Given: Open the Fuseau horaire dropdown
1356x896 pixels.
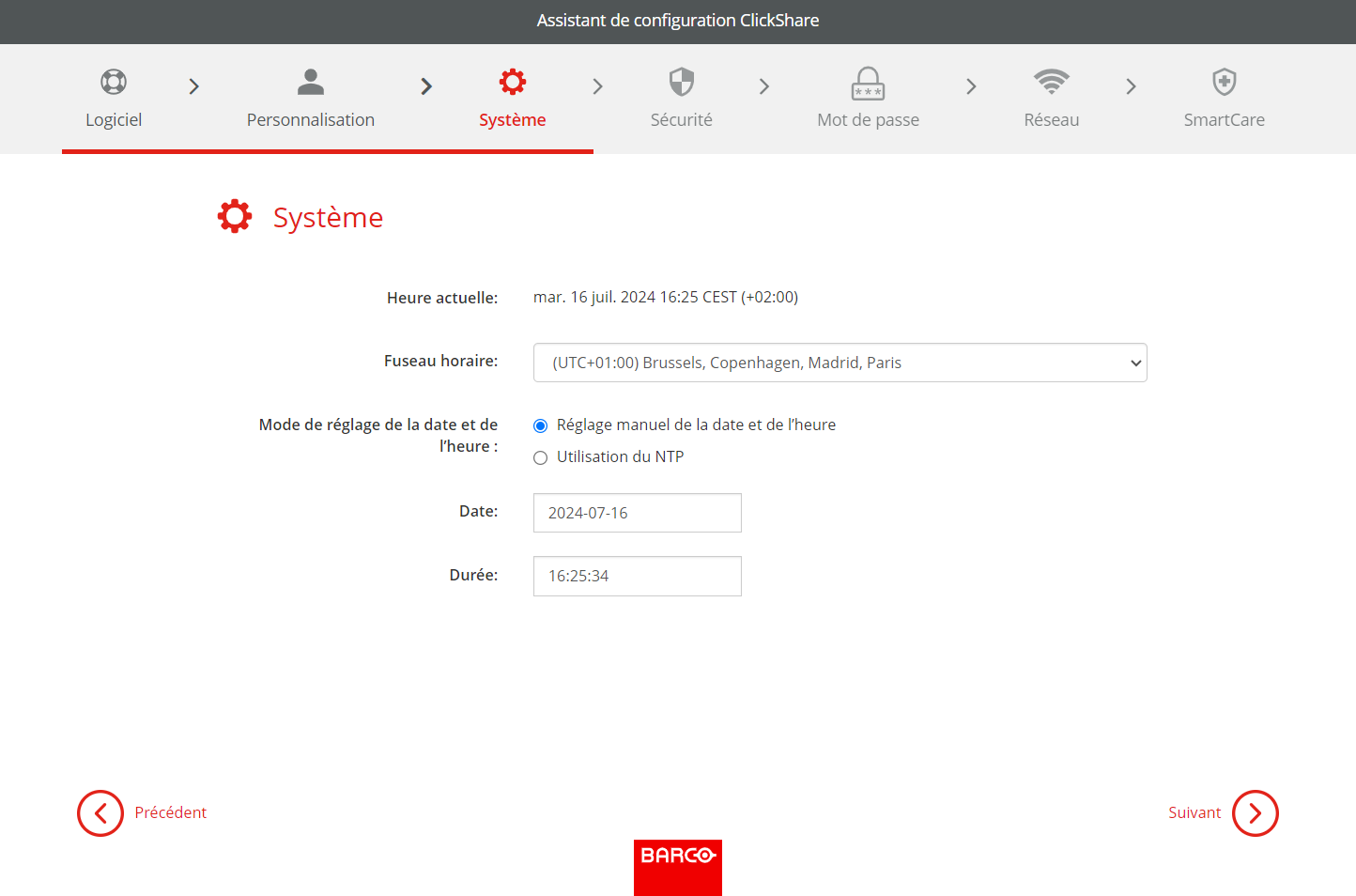Looking at the screenshot, I should (840, 363).
